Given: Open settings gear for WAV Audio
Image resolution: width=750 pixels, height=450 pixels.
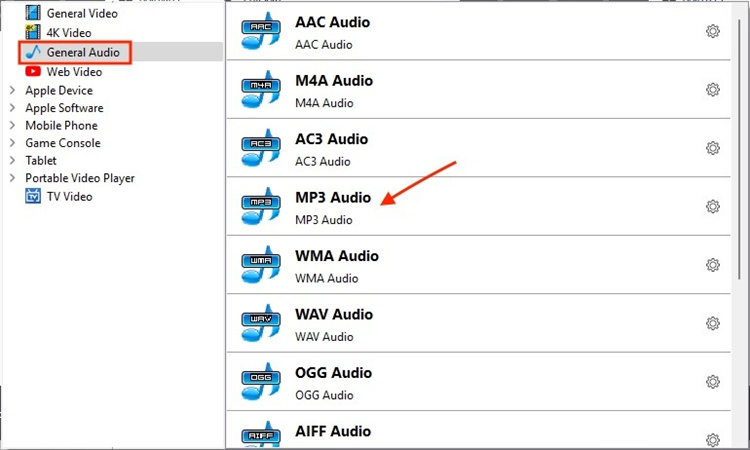Looking at the screenshot, I should coord(713,323).
